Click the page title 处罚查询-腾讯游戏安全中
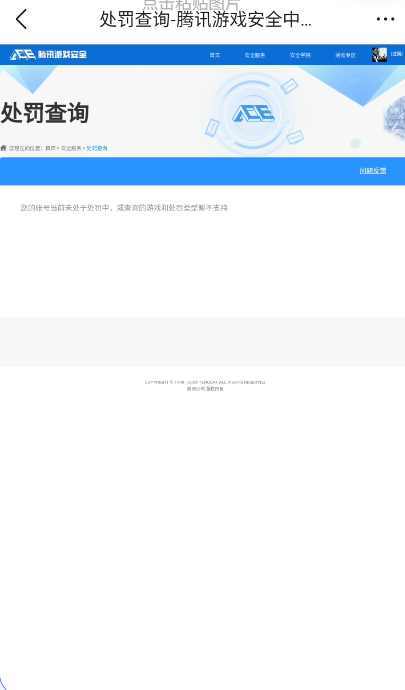405x690 pixels. [206, 19]
